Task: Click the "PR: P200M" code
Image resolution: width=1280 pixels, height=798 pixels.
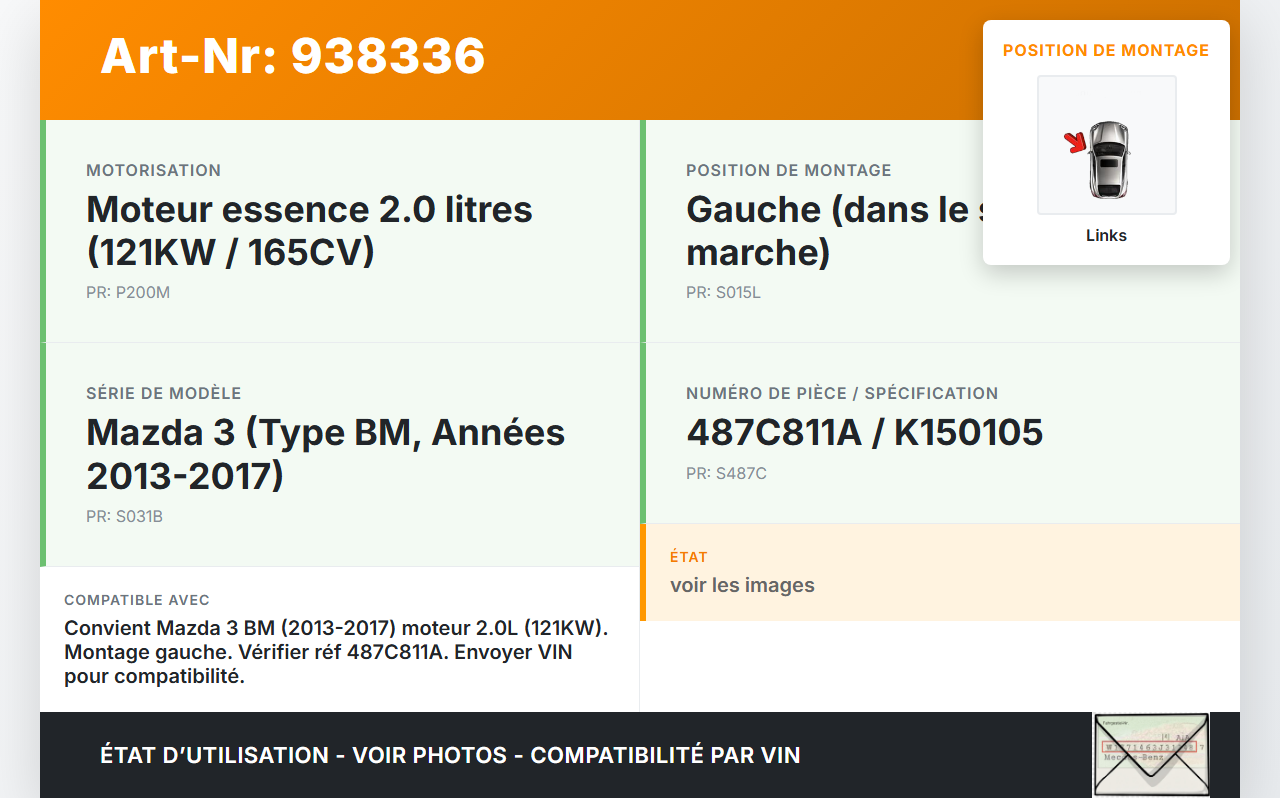Action: tap(128, 293)
